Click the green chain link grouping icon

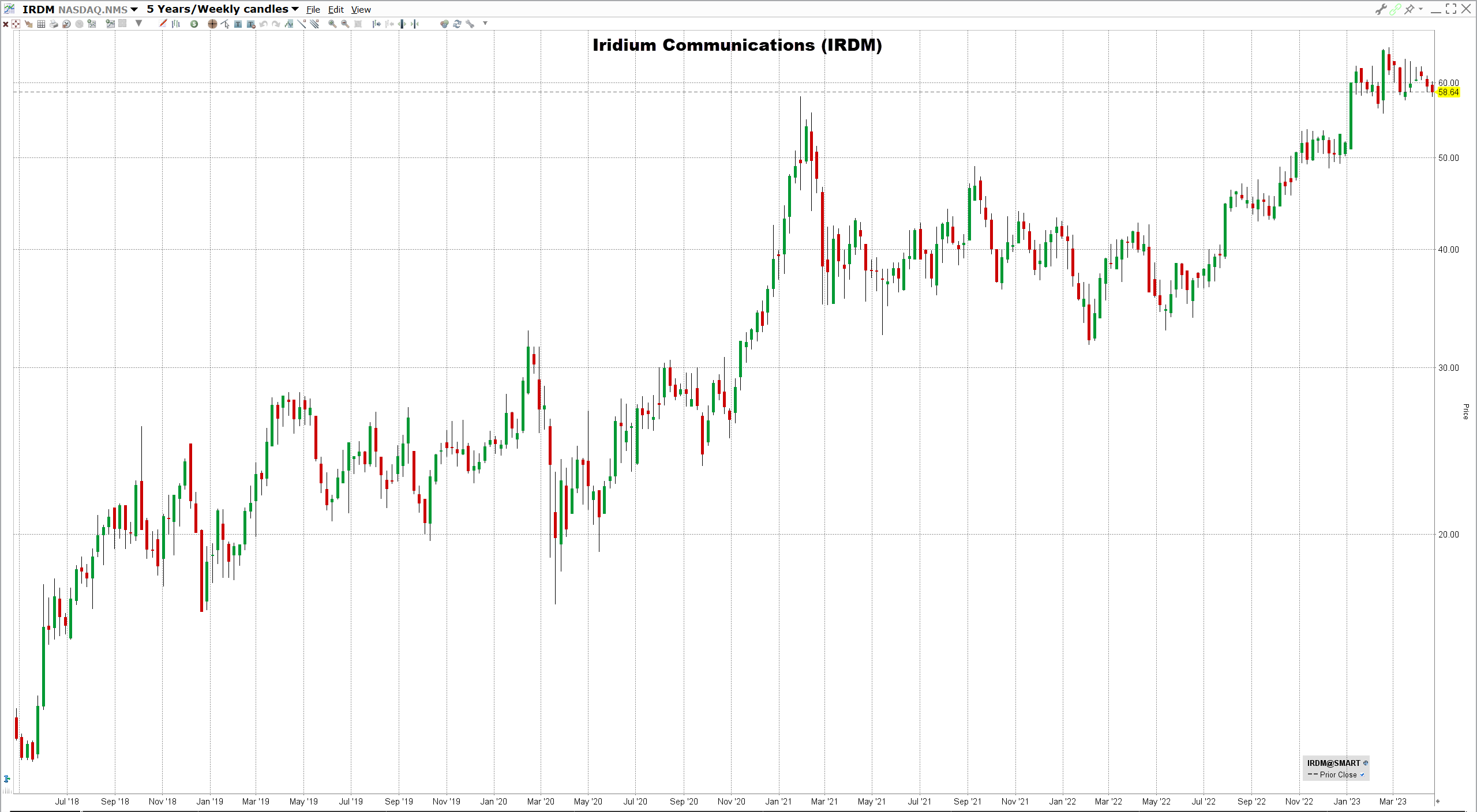click(1395, 9)
